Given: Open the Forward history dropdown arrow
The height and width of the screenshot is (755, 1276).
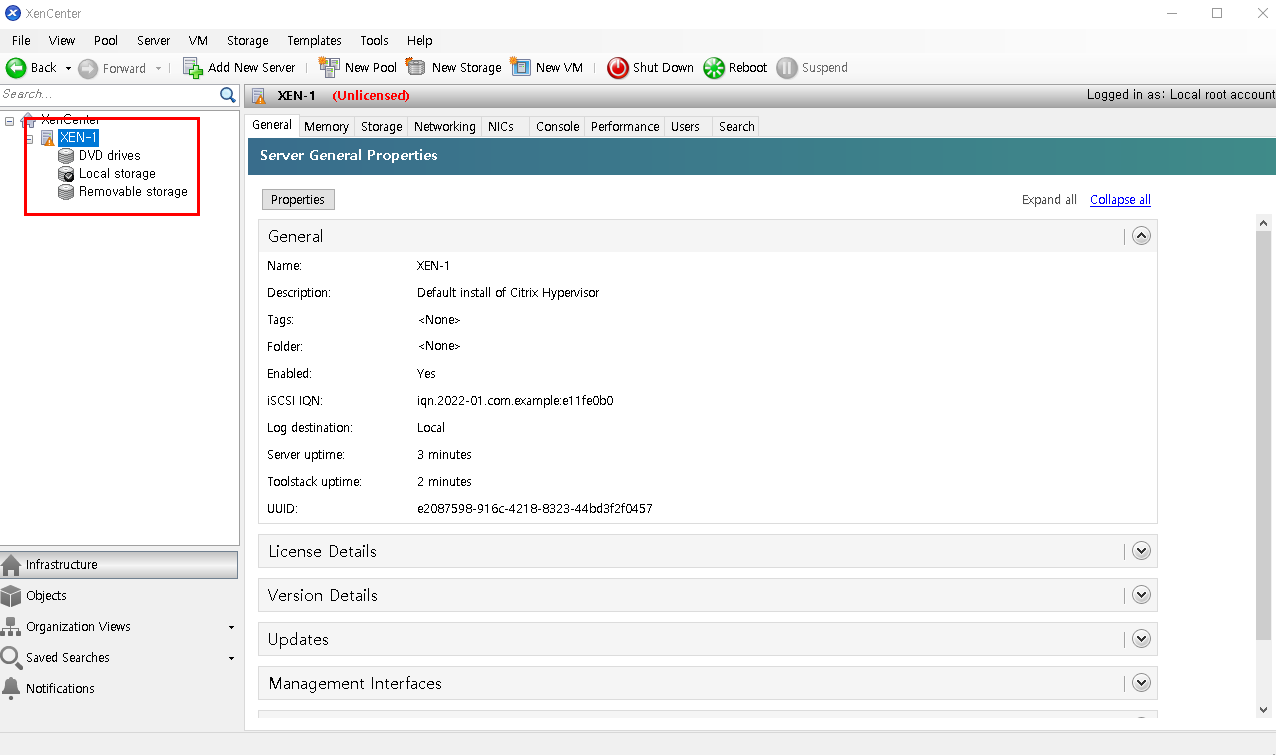Looking at the screenshot, I should coord(158,69).
